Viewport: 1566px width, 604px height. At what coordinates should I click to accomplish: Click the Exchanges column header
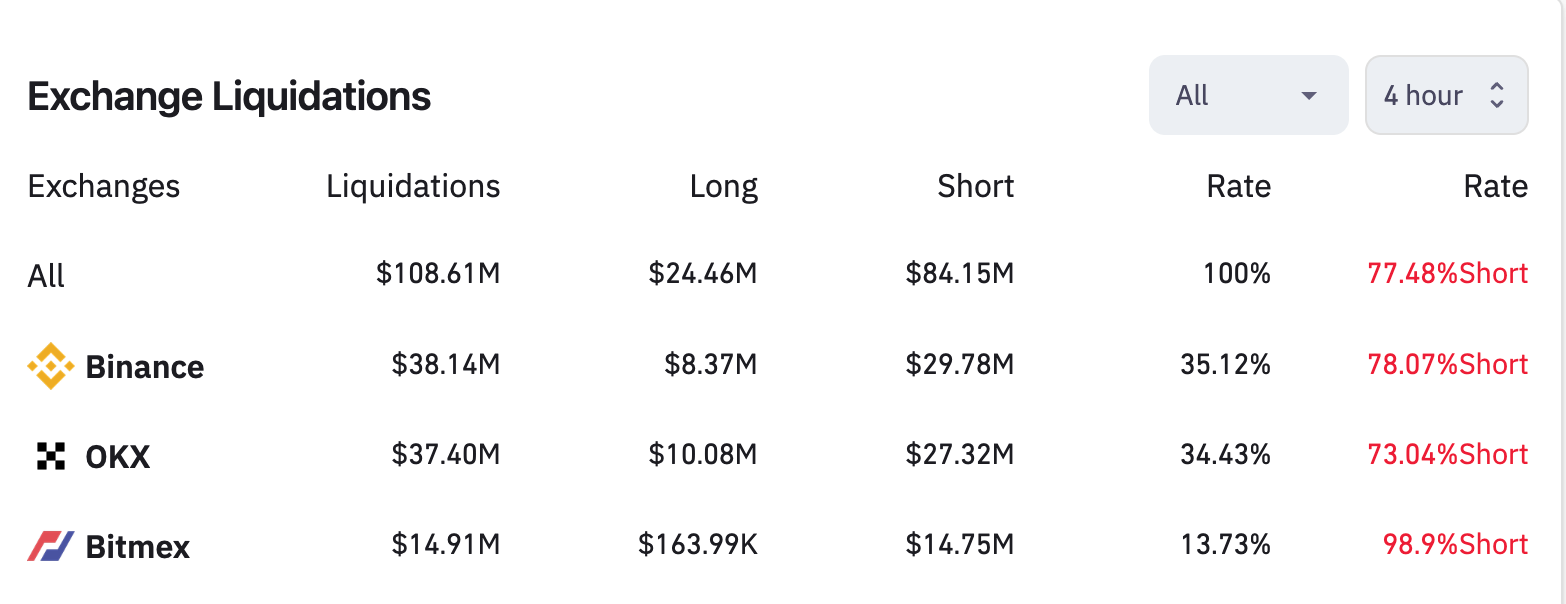click(104, 186)
